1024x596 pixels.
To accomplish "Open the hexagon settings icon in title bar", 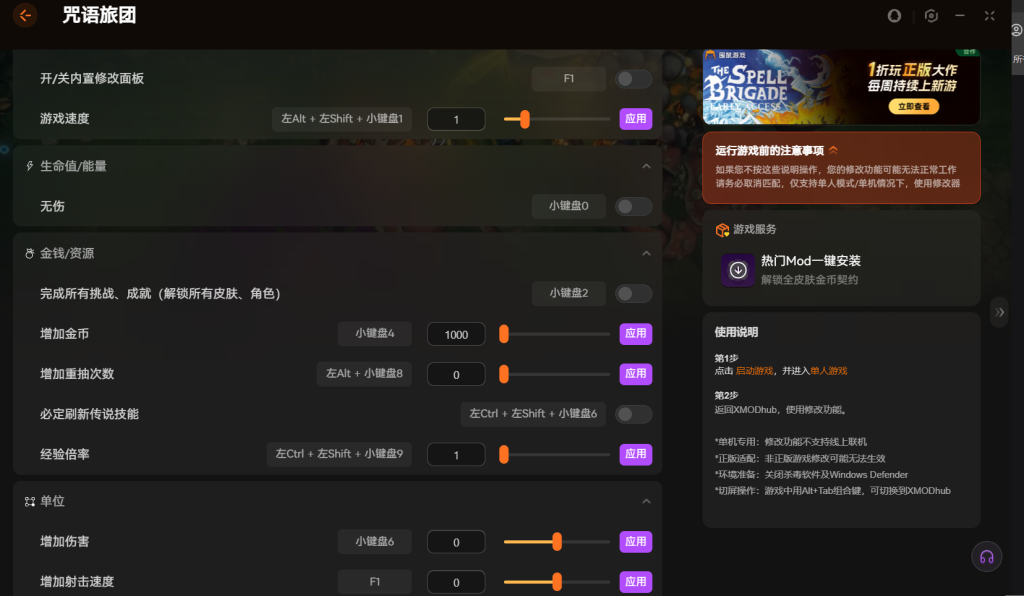I will (931, 16).
